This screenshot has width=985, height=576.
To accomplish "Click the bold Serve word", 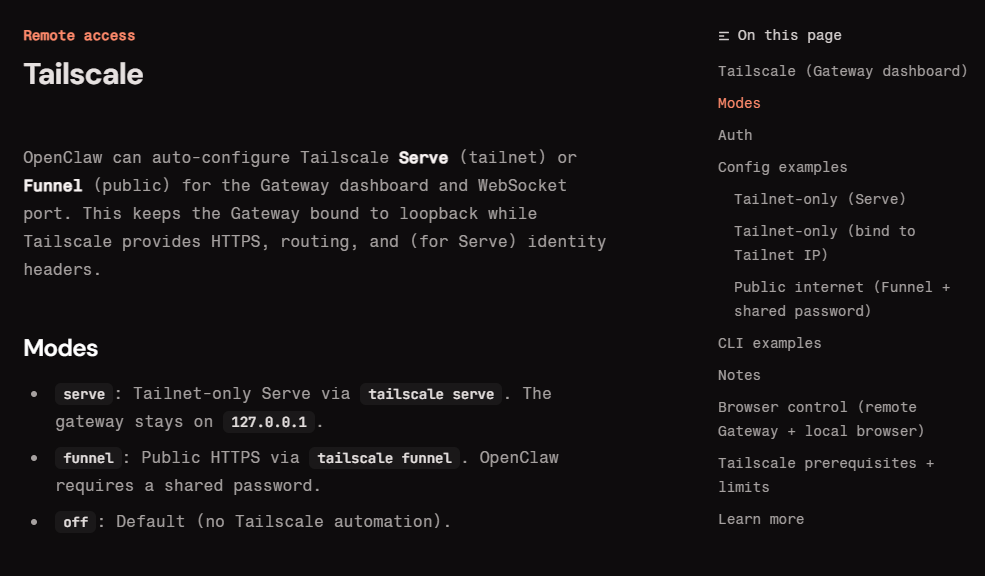I will pyautogui.click(x=423, y=158).
